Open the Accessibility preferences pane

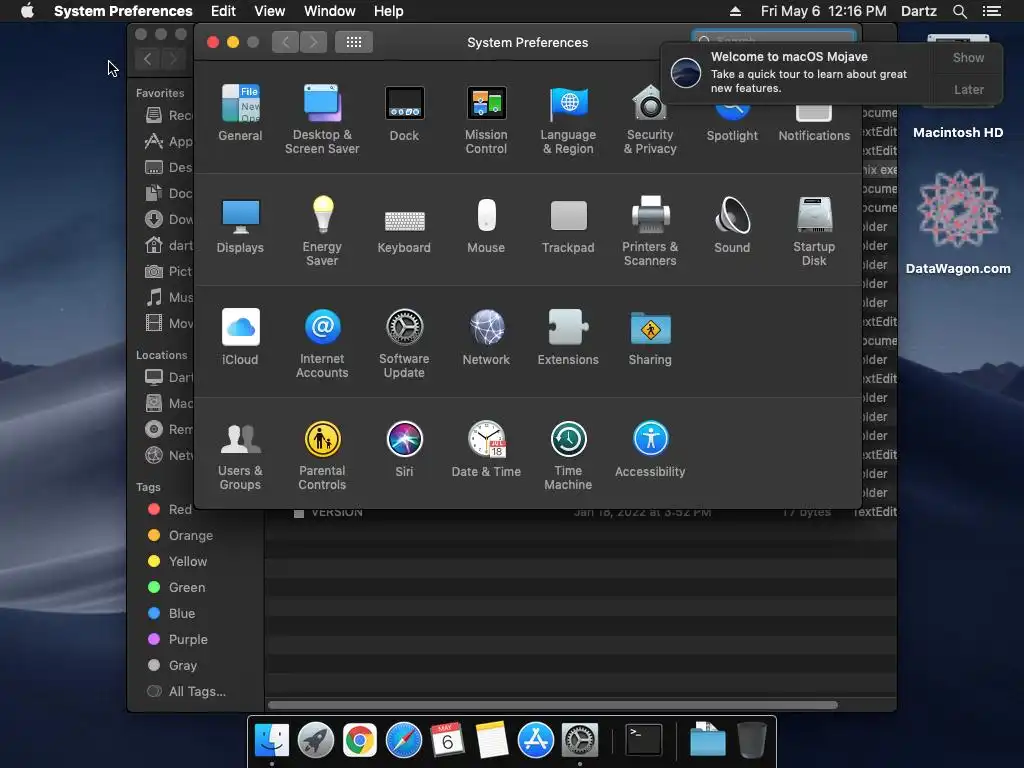click(x=650, y=449)
